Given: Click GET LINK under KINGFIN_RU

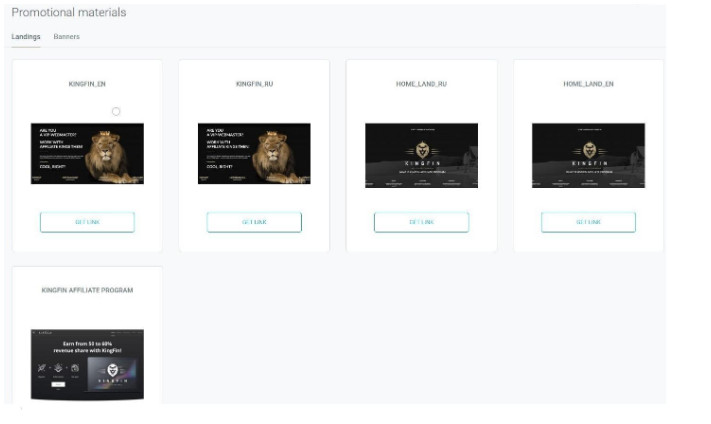Looking at the screenshot, I should click(x=254, y=222).
